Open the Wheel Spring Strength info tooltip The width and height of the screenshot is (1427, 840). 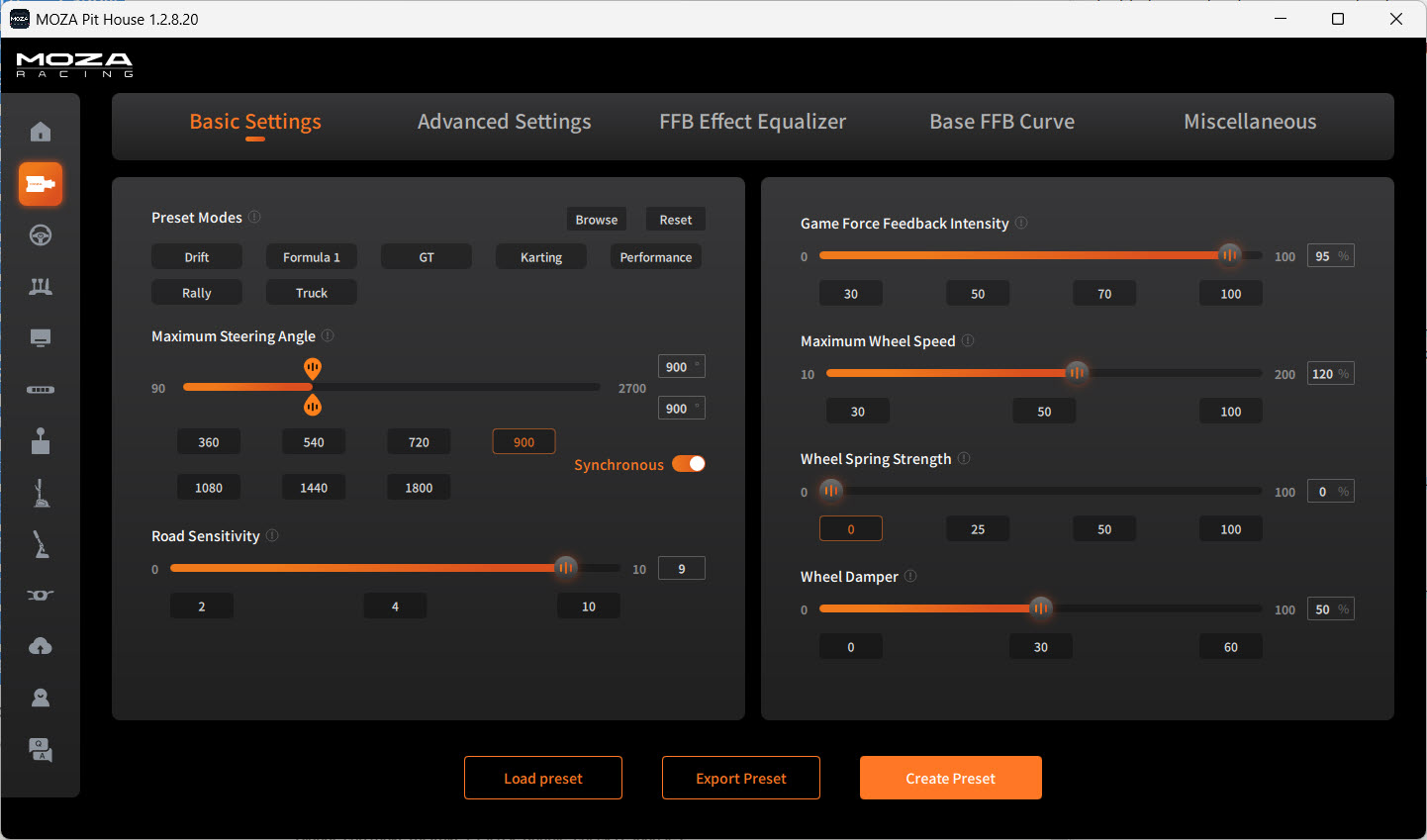click(965, 458)
